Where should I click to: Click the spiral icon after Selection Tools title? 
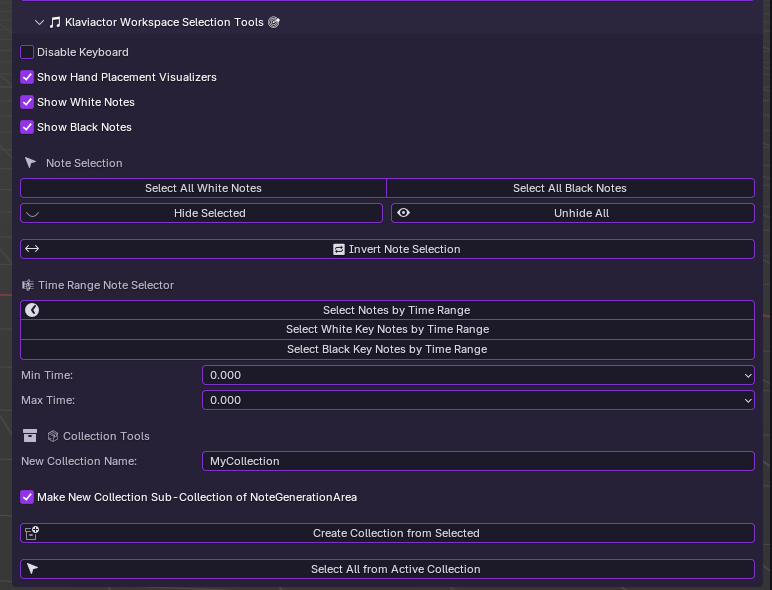point(274,22)
